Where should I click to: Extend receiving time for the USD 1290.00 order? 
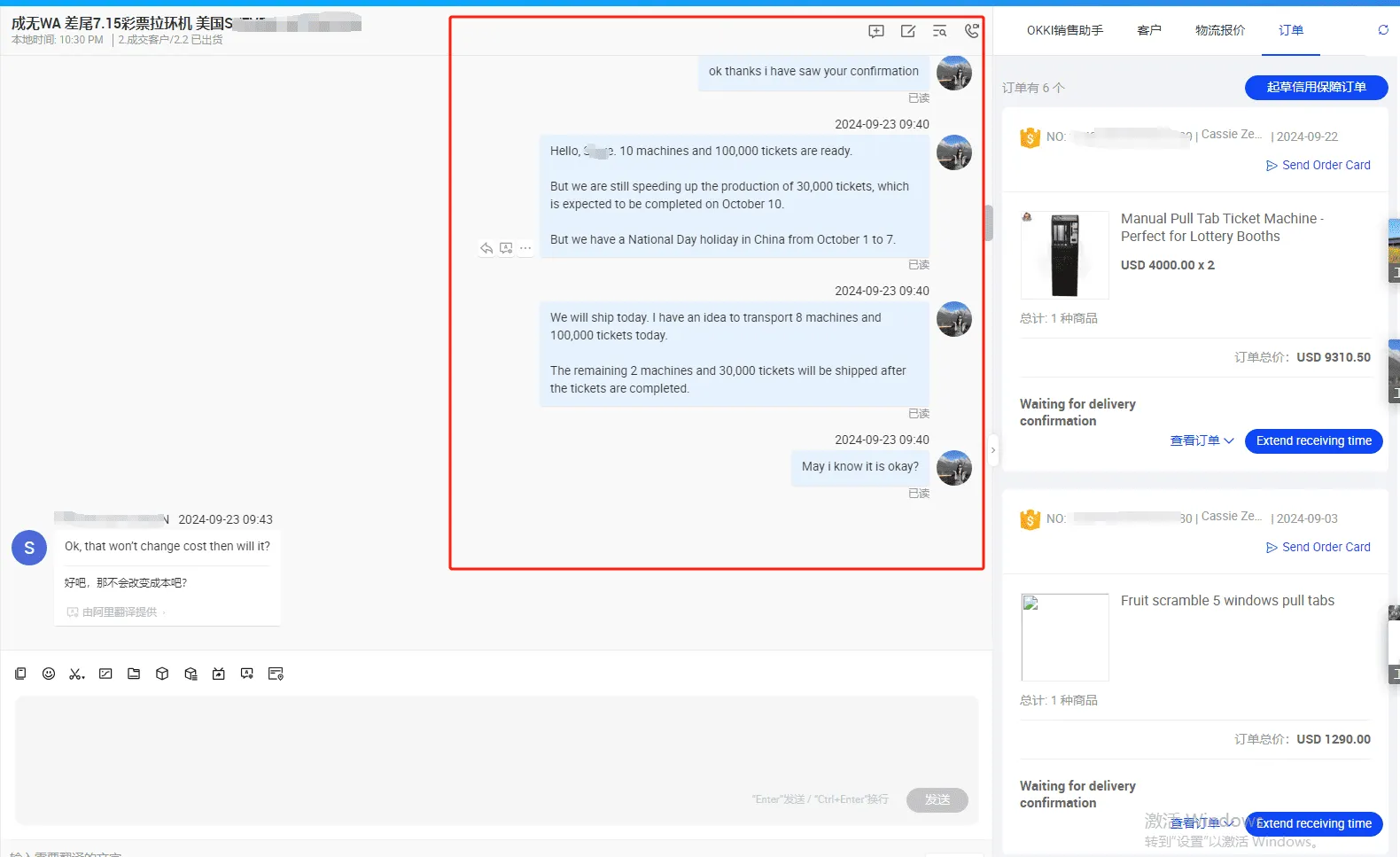click(x=1313, y=823)
